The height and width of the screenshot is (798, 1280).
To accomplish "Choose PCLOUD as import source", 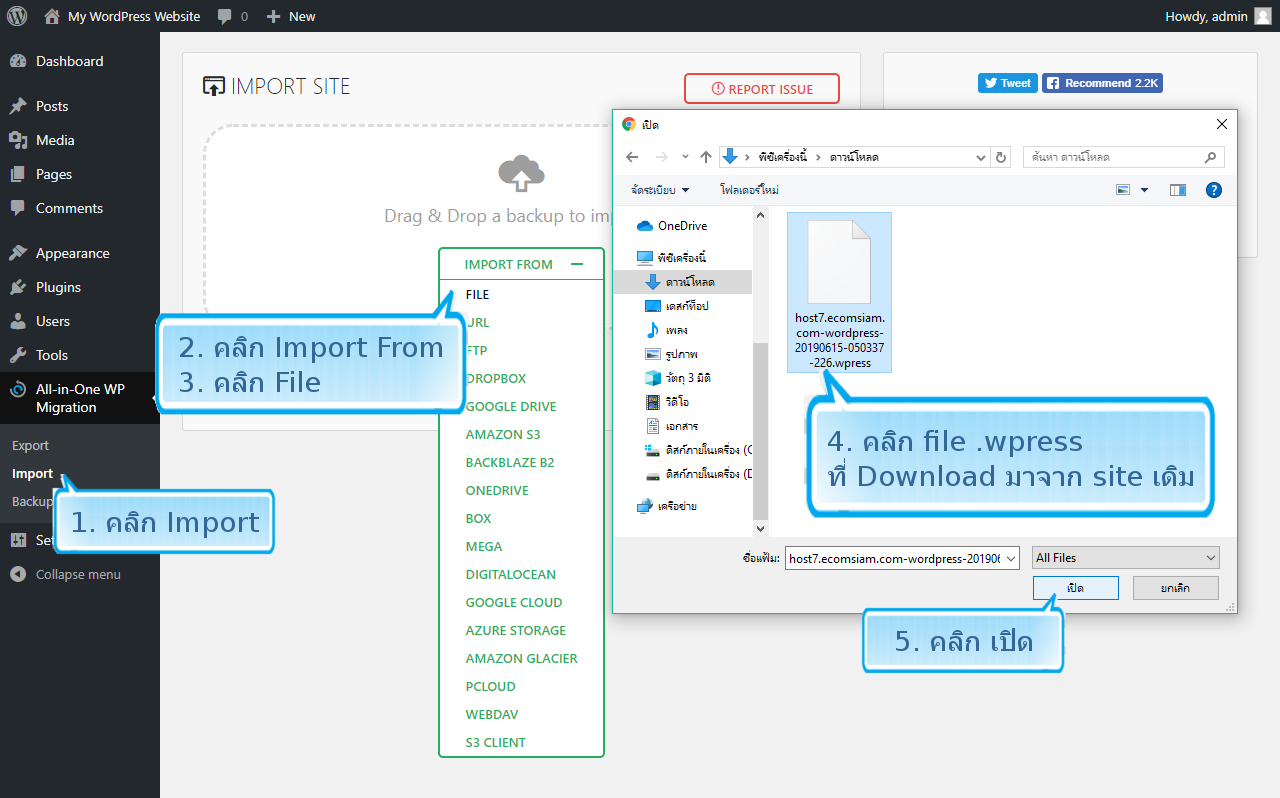I will coord(490,687).
